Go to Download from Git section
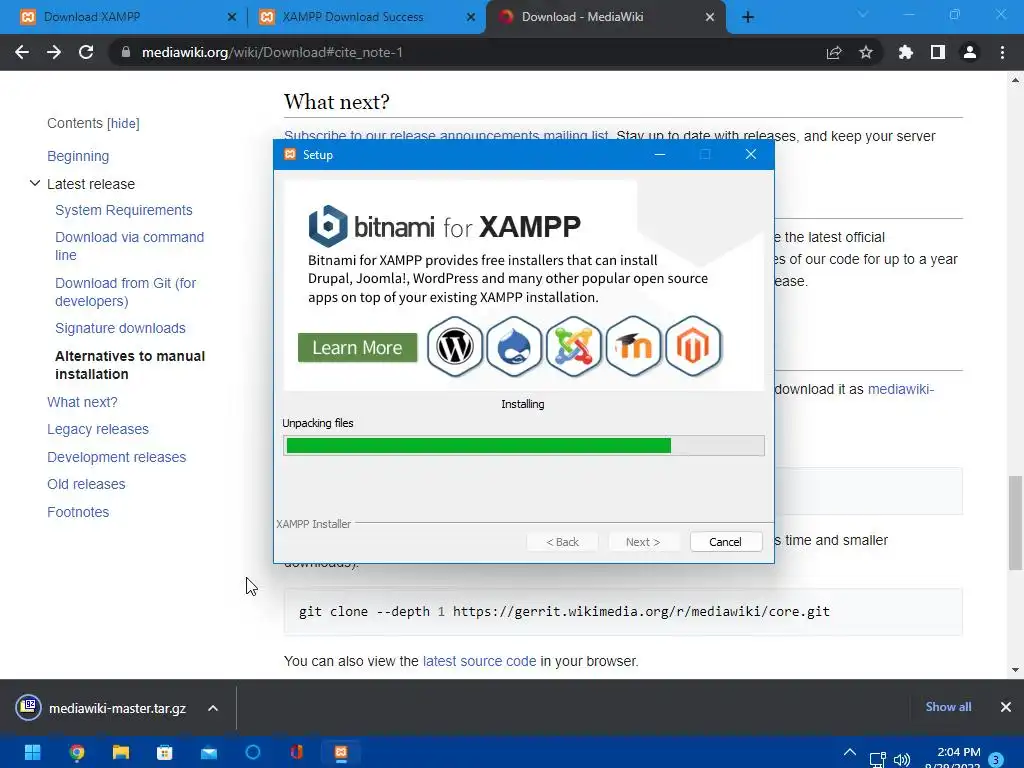This screenshot has height=768, width=1024. 125,292
